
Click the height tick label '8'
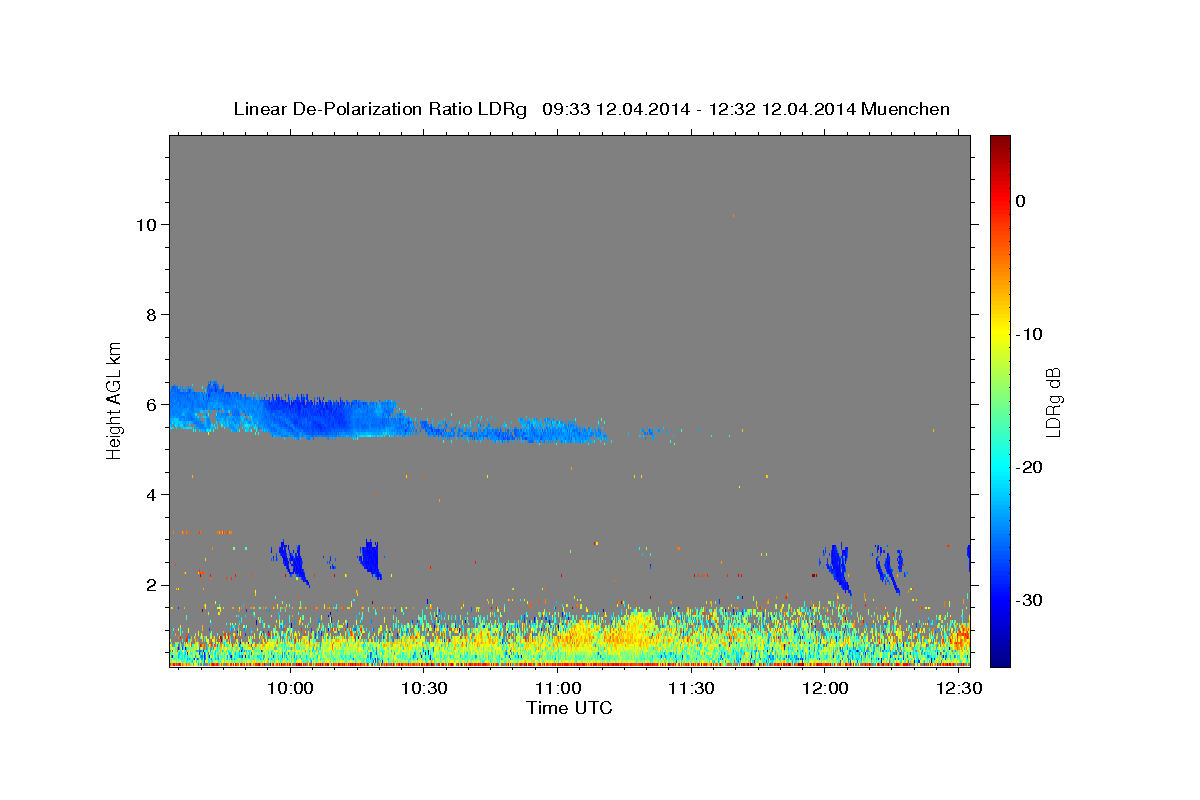149,314
